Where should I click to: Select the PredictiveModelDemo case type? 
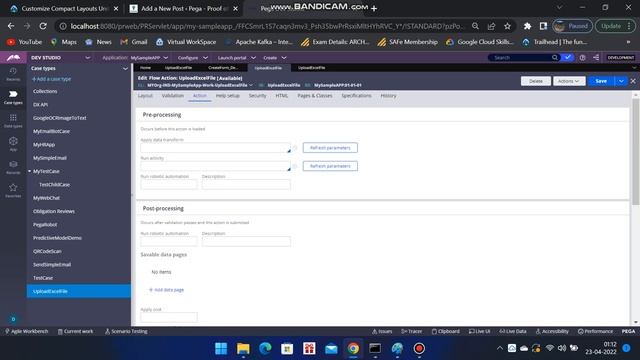click(57, 238)
